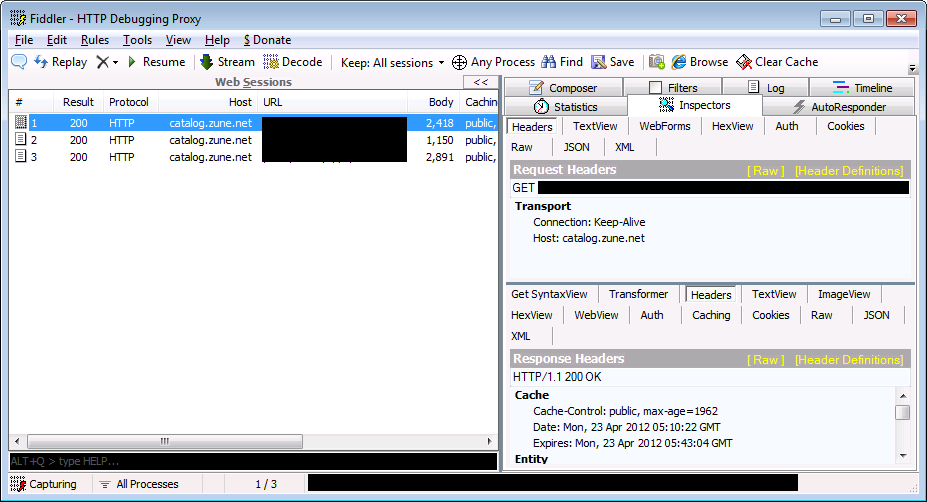This screenshot has width=927, height=502.
Task: Open the View menu
Action: click(x=178, y=40)
